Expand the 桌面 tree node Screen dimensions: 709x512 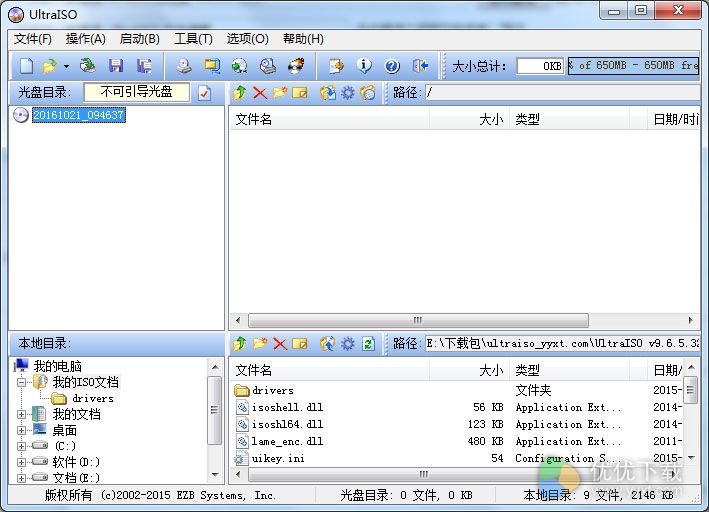pos(21,430)
